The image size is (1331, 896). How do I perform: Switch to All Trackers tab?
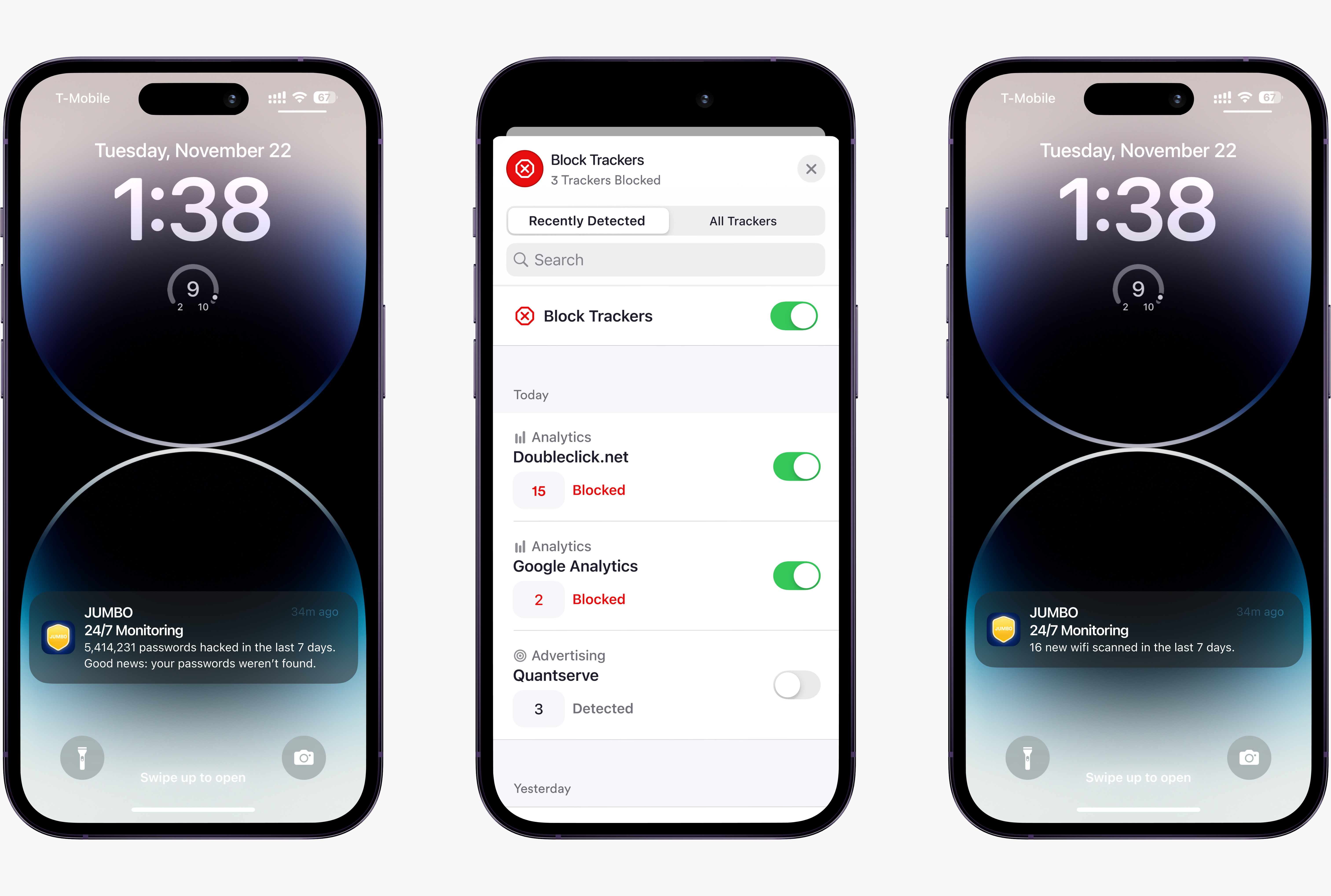[x=744, y=220]
